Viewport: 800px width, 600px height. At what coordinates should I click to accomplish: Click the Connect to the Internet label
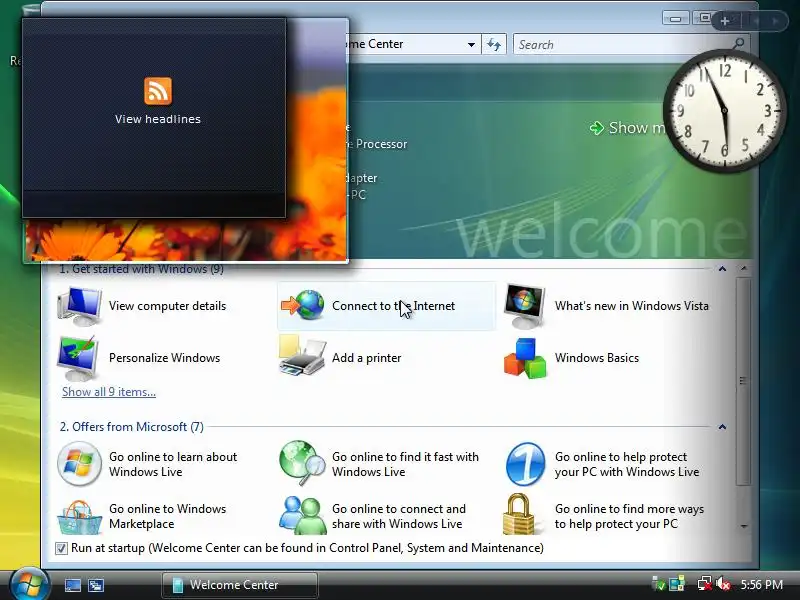tap(393, 306)
